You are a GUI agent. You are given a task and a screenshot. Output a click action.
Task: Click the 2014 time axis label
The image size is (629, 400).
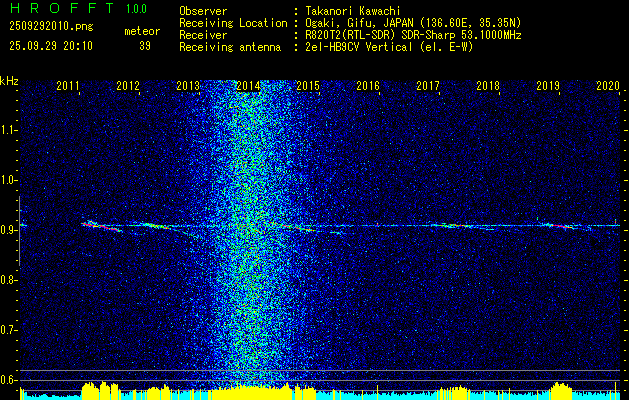pos(248,85)
